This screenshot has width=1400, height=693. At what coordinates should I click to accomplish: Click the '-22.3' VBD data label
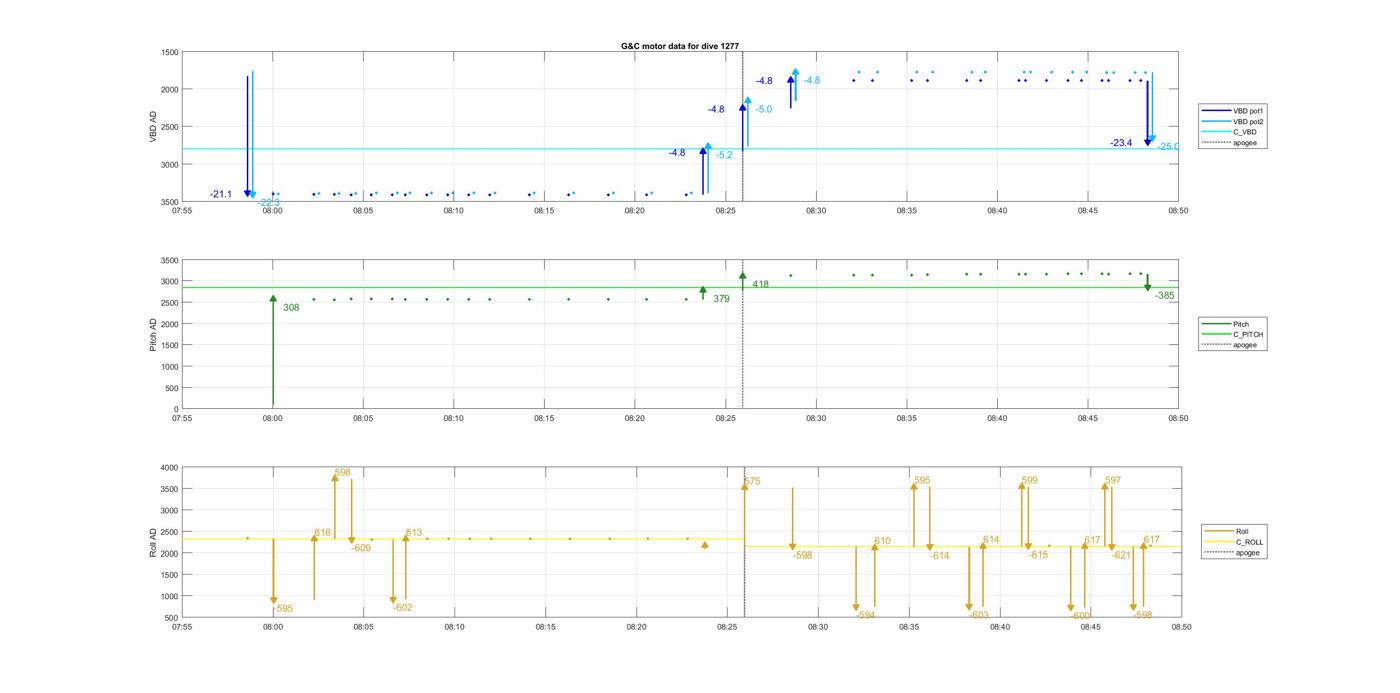(269, 203)
